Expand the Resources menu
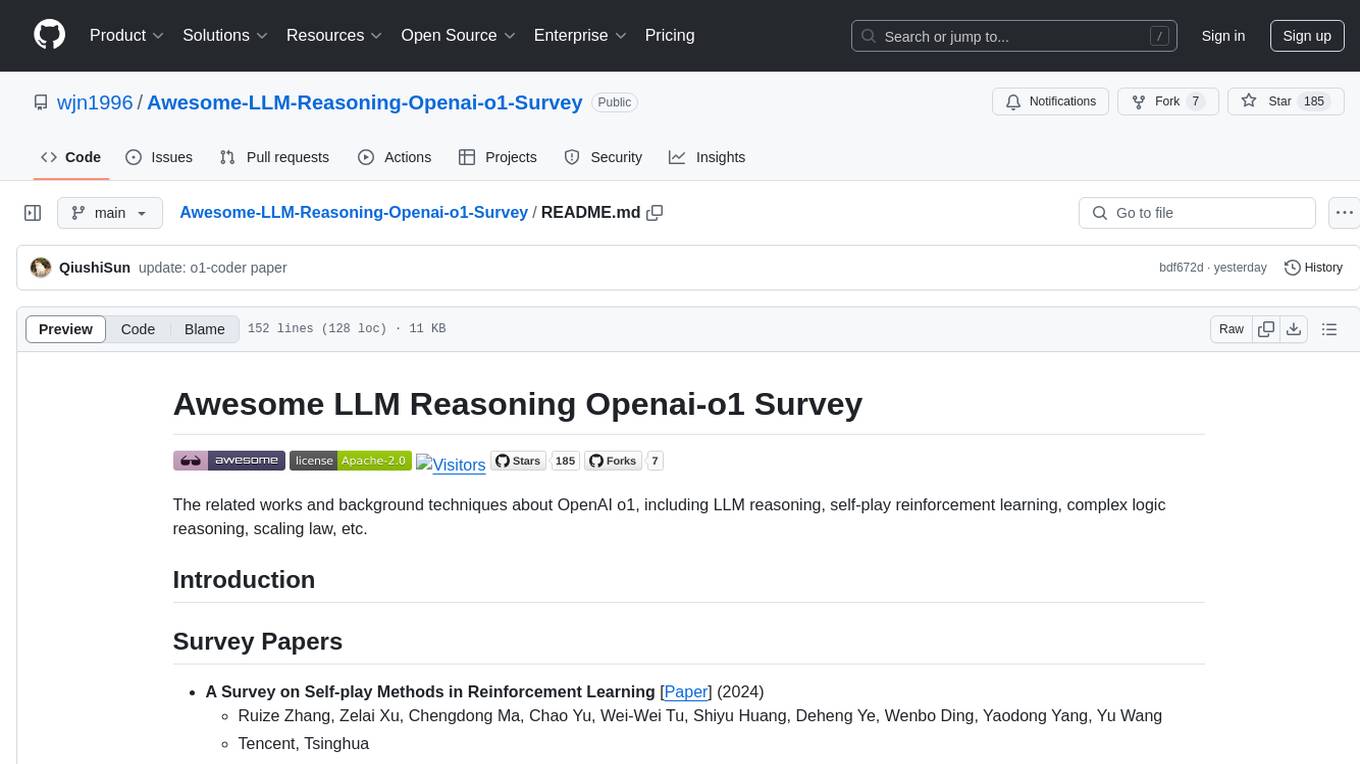Screen dimensions: 1360x764 334,35
